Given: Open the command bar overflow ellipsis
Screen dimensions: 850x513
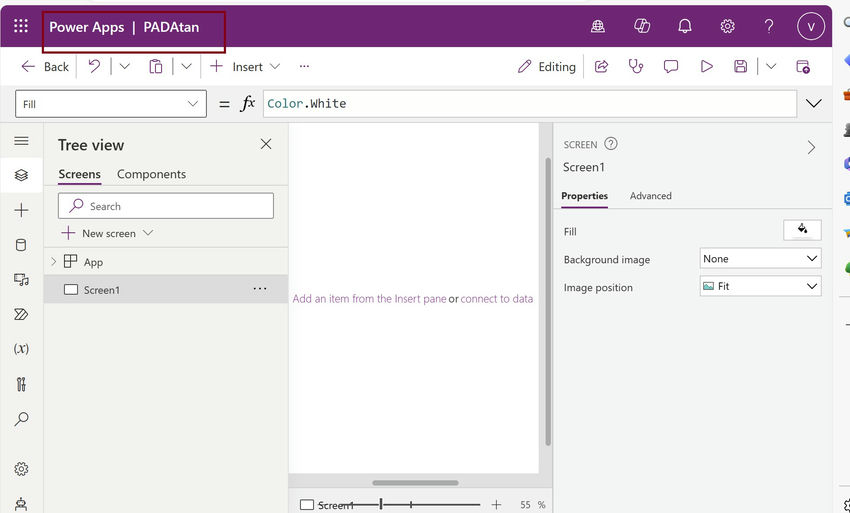Looking at the screenshot, I should (x=304, y=66).
